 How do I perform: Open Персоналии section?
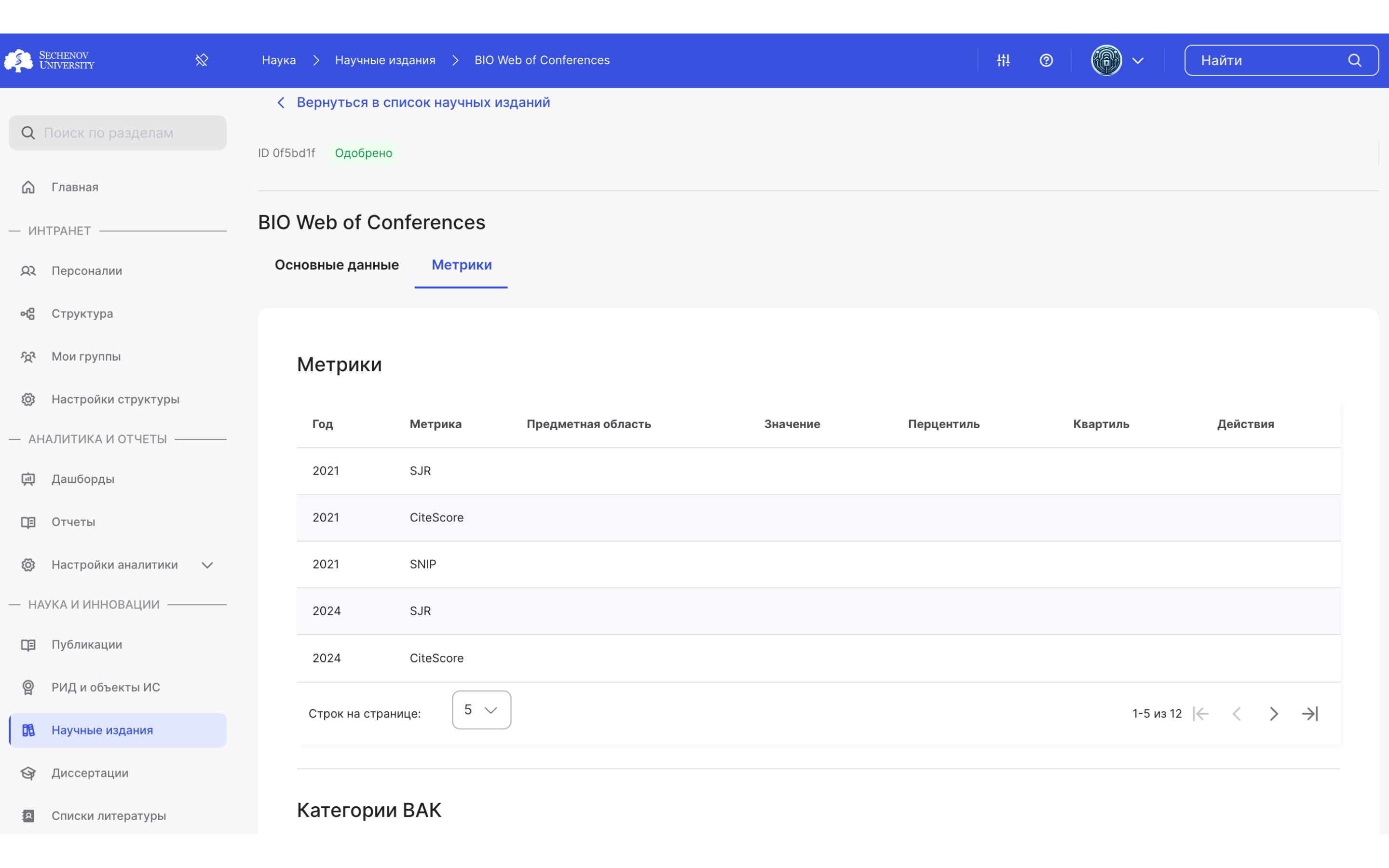pos(118,271)
